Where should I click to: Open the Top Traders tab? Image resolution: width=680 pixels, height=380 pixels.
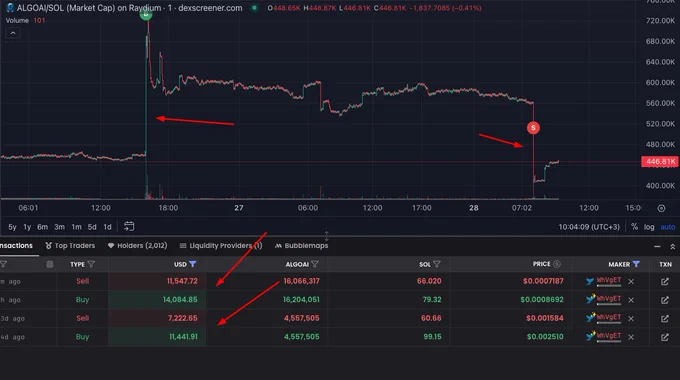pyautogui.click(x=70, y=246)
